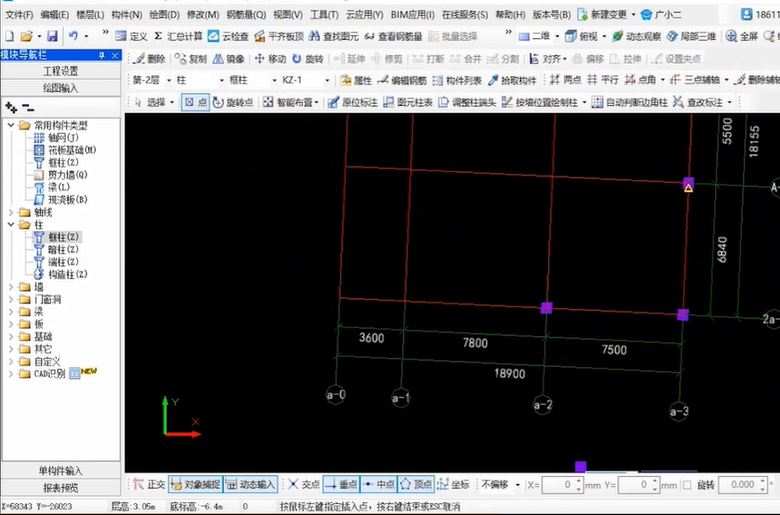Undo the last action
Viewport: 780px width, 515px height.
pos(74,36)
